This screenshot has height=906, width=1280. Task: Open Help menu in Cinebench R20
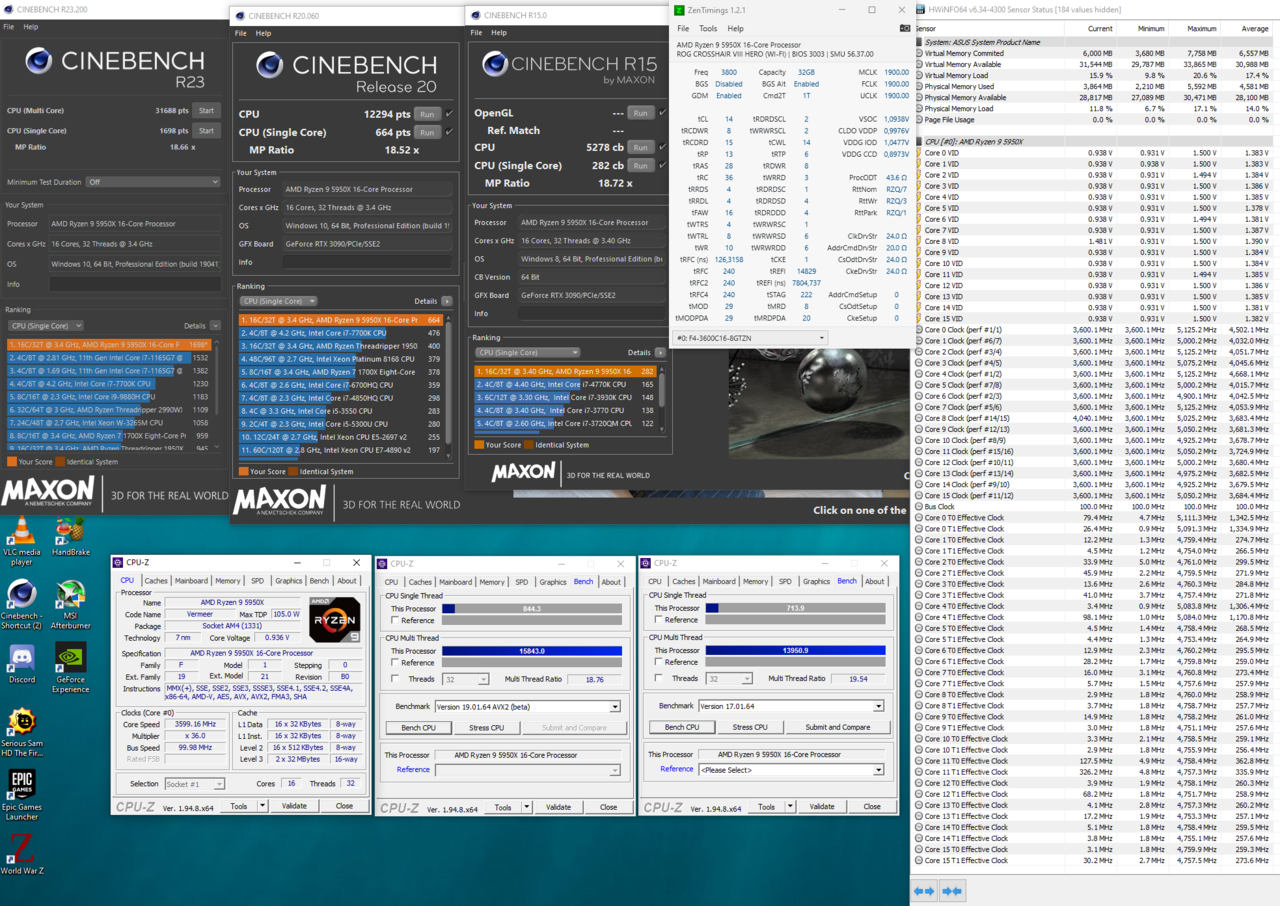[x=263, y=33]
